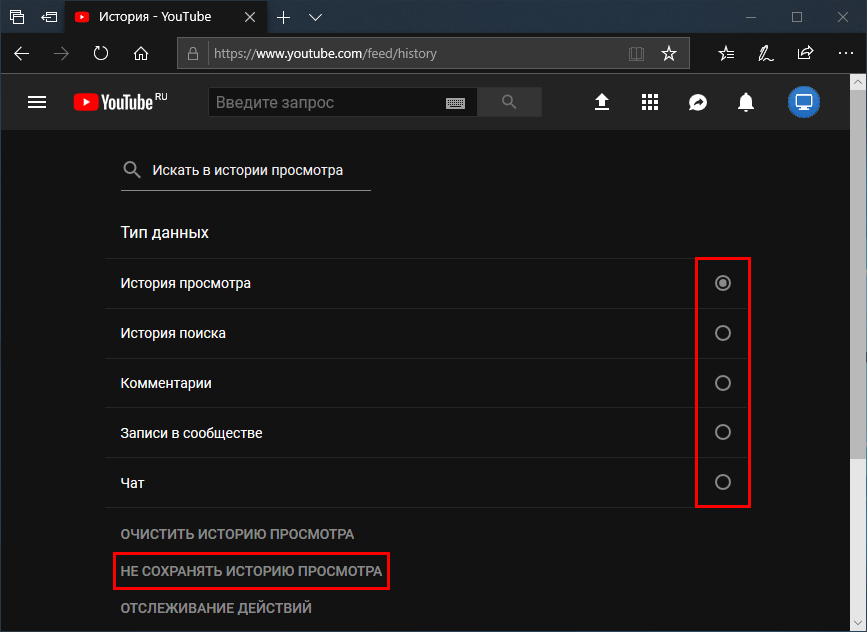Image resolution: width=867 pixels, height=632 pixels.
Task: Open a new browser tab
Action: tap(283, 17)
